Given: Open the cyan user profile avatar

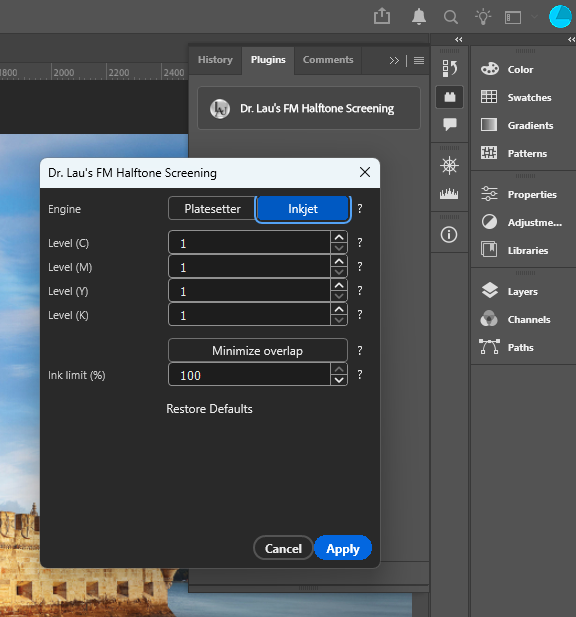Looking at the screenshot, I should [560, 17].
